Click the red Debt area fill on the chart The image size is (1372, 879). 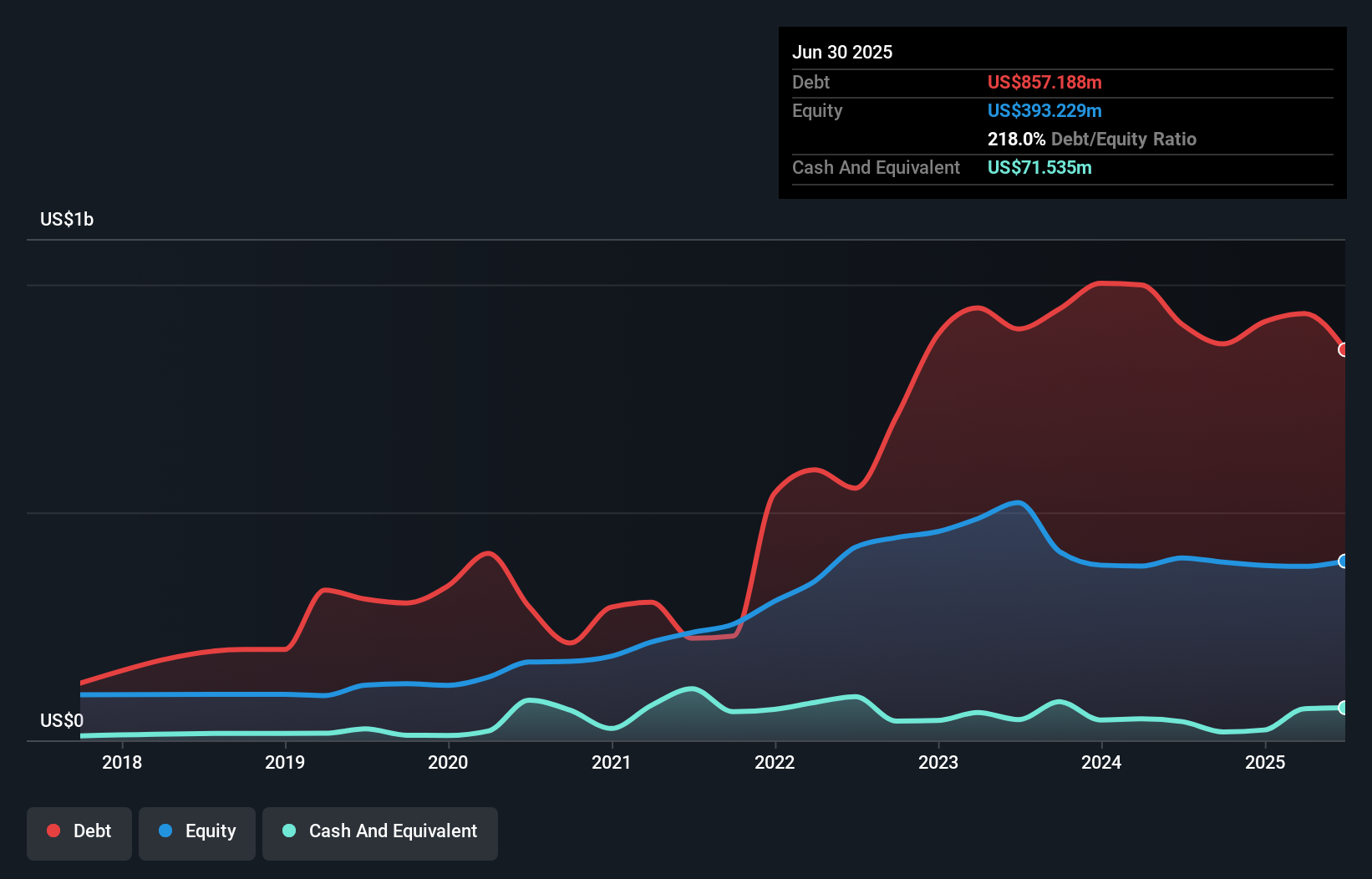click(1086, 401)
